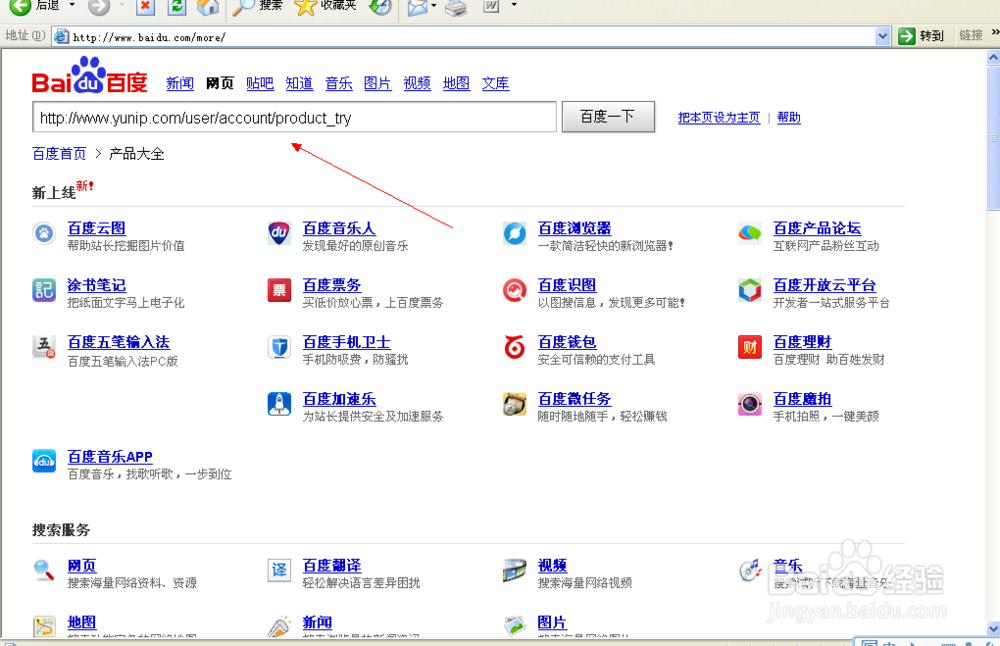Switch to the 贴吧 tab
1000x646 pixels.
pos(260,83)
